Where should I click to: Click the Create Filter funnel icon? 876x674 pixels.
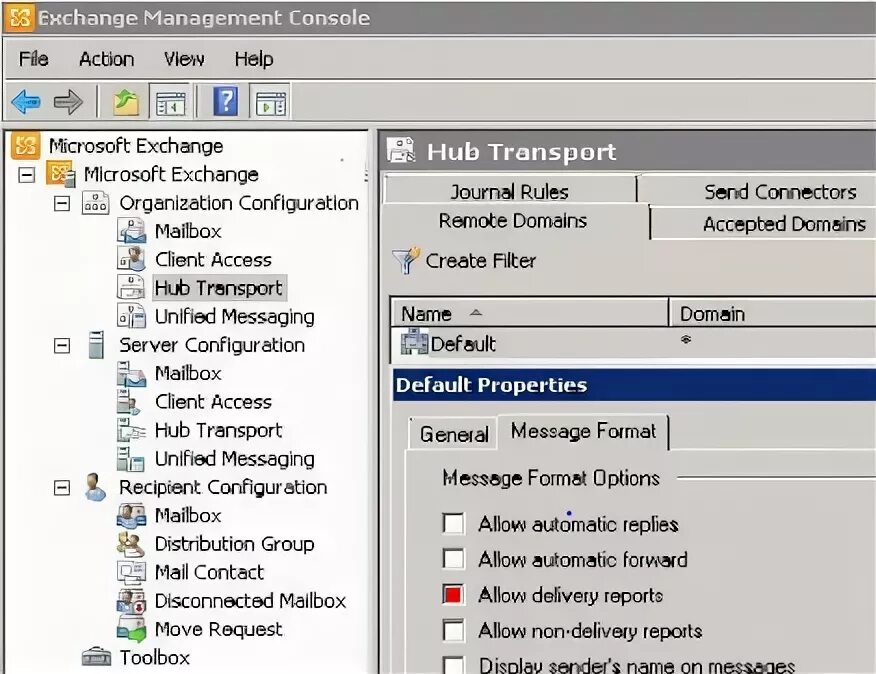tap(406, 260)
